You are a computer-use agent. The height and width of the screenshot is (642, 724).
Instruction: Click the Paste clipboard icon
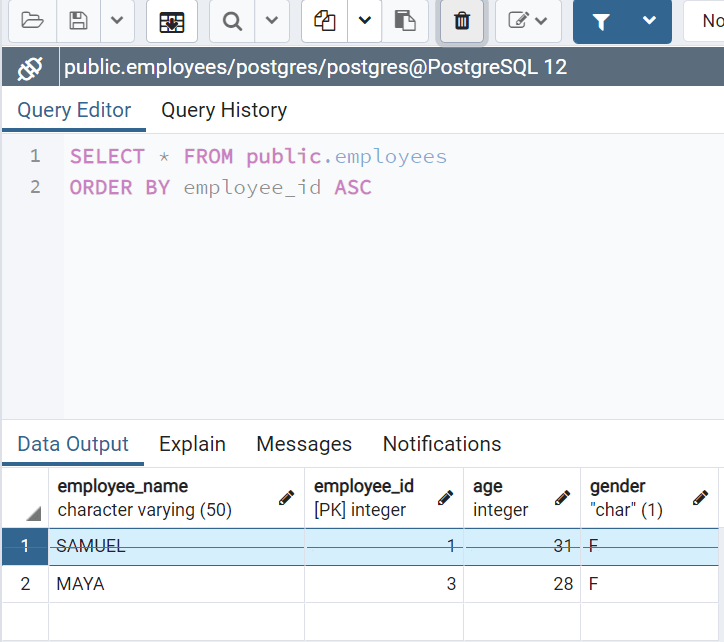(404, 21)
